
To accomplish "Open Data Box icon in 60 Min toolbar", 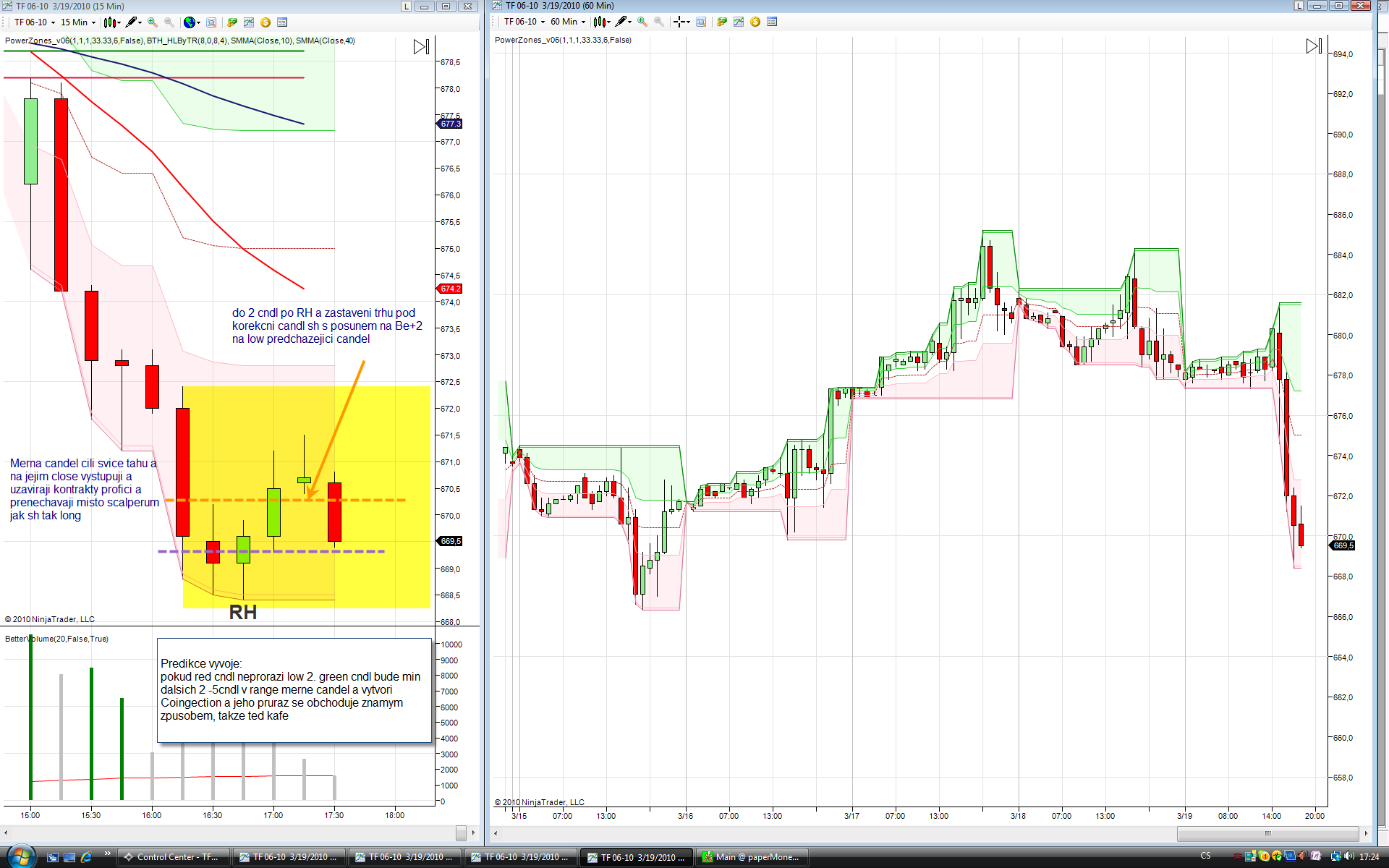I will 772,22.
